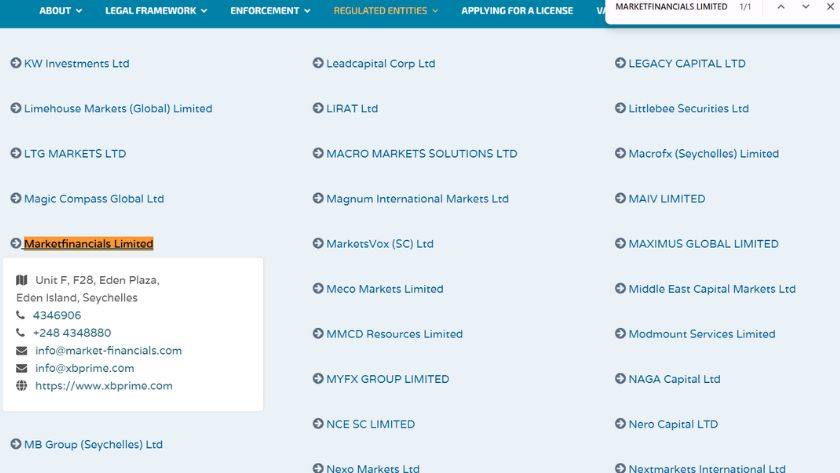Click arrow icon beside KW Investments Ltd

coord(16,63)
